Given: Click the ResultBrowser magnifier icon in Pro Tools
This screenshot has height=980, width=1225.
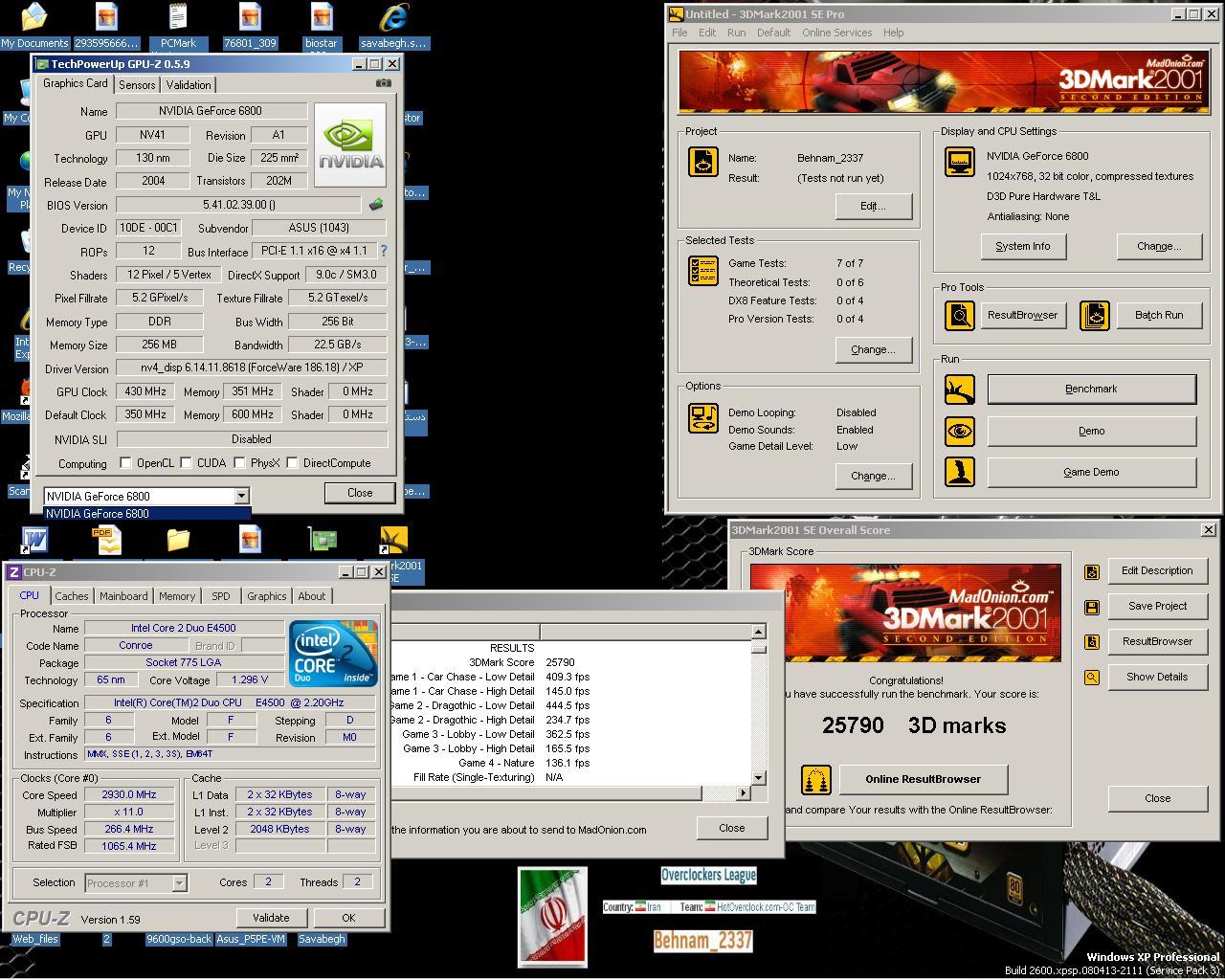Looking at the screenshot, I should point(959,315).
